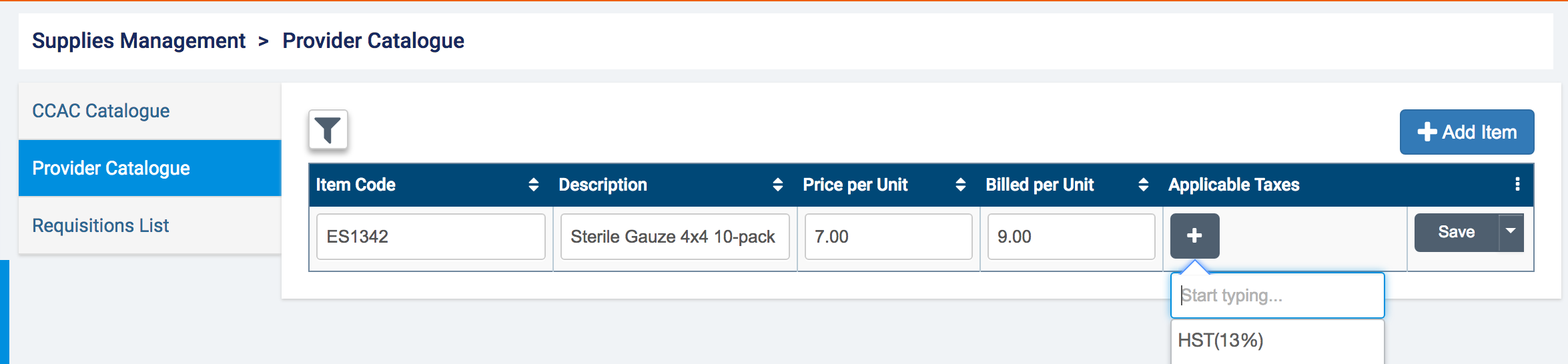Click the Start typing tax search field
1568x364 pixels.
[x=1277, y=295]
